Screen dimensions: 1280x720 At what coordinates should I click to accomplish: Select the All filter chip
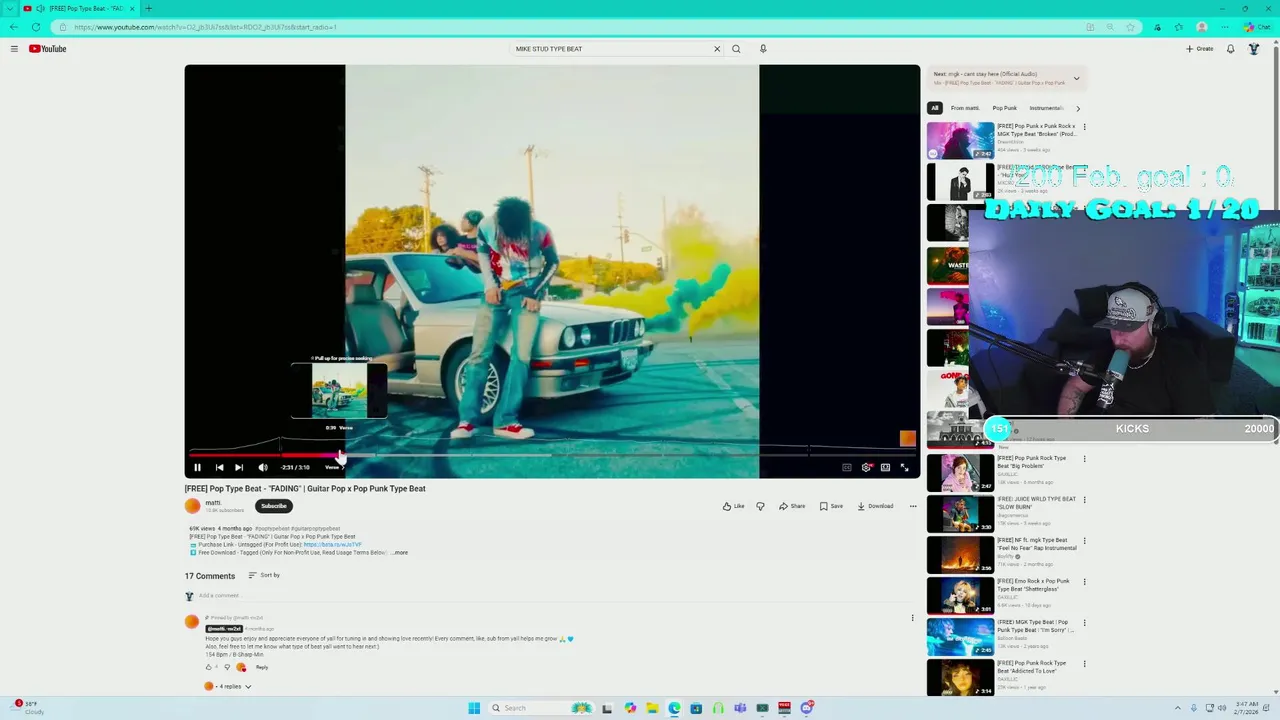pos(935,108)
